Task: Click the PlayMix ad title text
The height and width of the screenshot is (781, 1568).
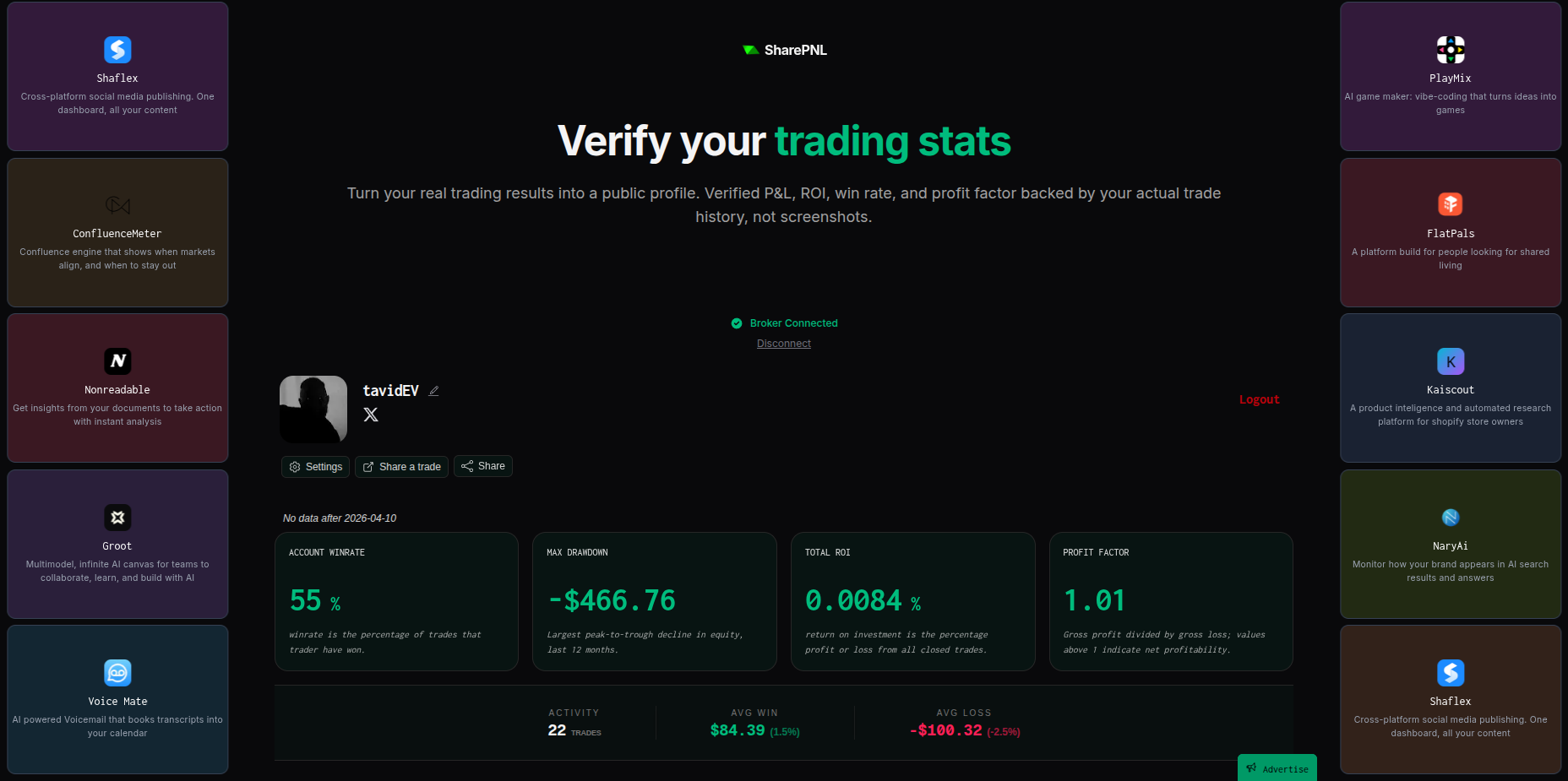Action: [x=1451, y=79]
